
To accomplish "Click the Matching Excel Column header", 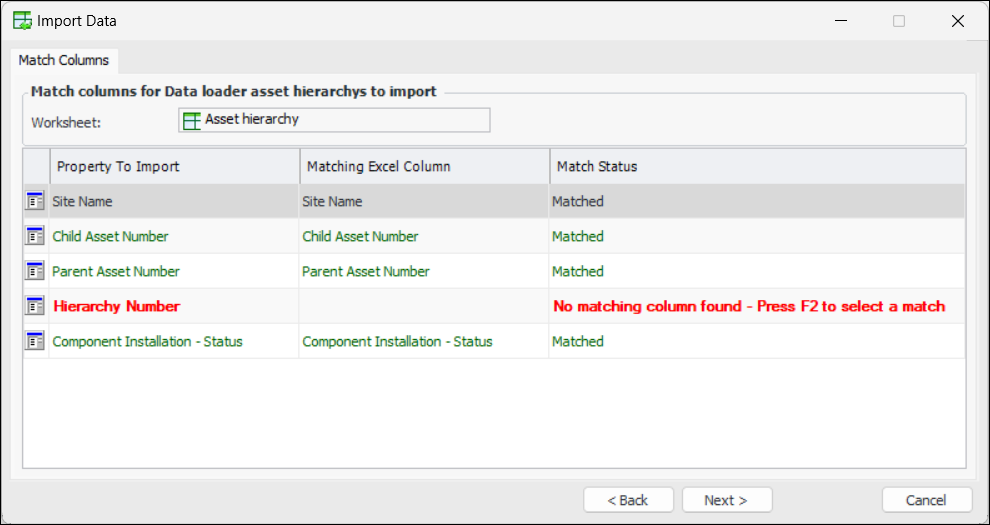I will (x=424, y=166).
